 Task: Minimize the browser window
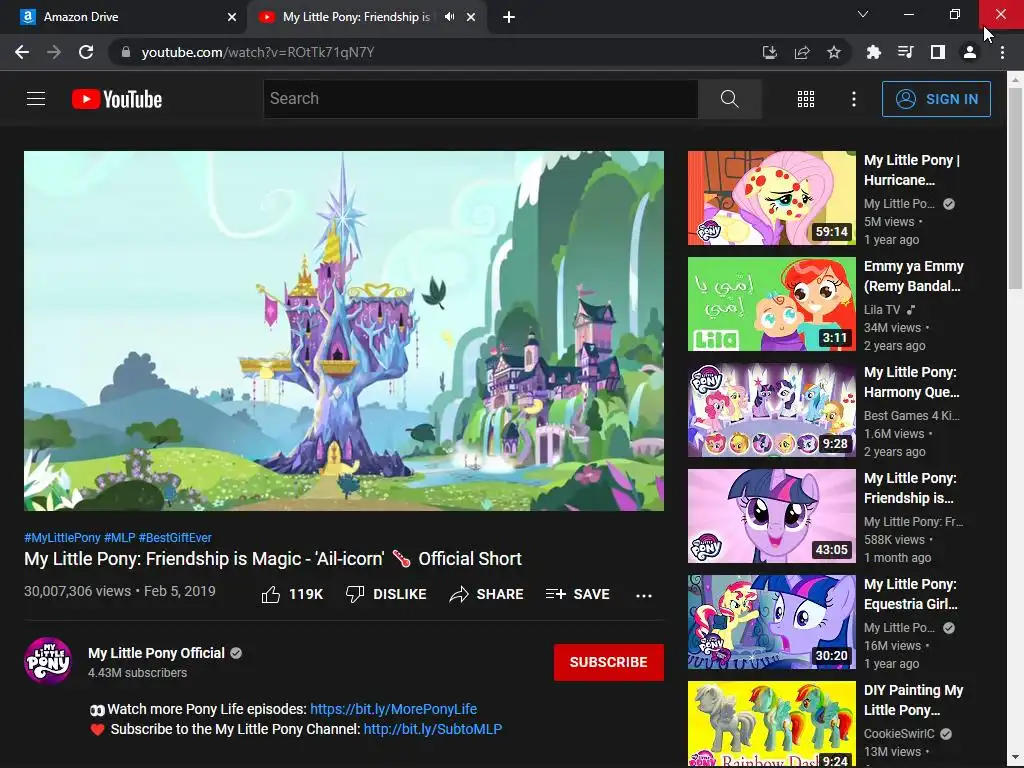[x=908, y=14]
